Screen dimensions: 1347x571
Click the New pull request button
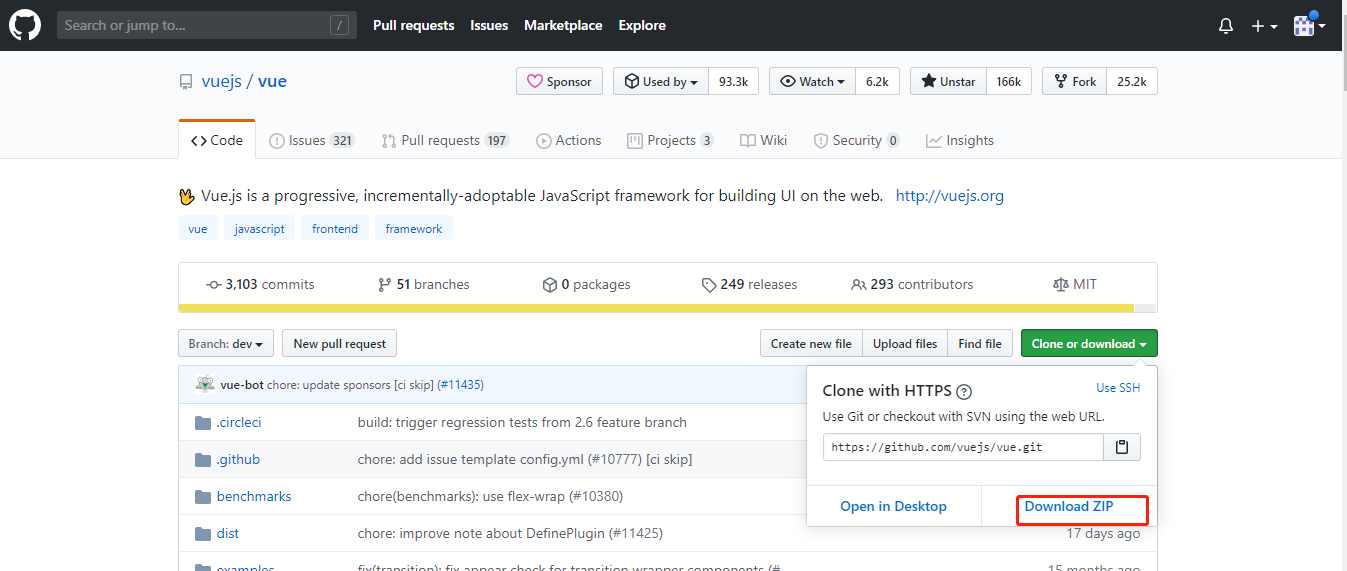[339, 344]
